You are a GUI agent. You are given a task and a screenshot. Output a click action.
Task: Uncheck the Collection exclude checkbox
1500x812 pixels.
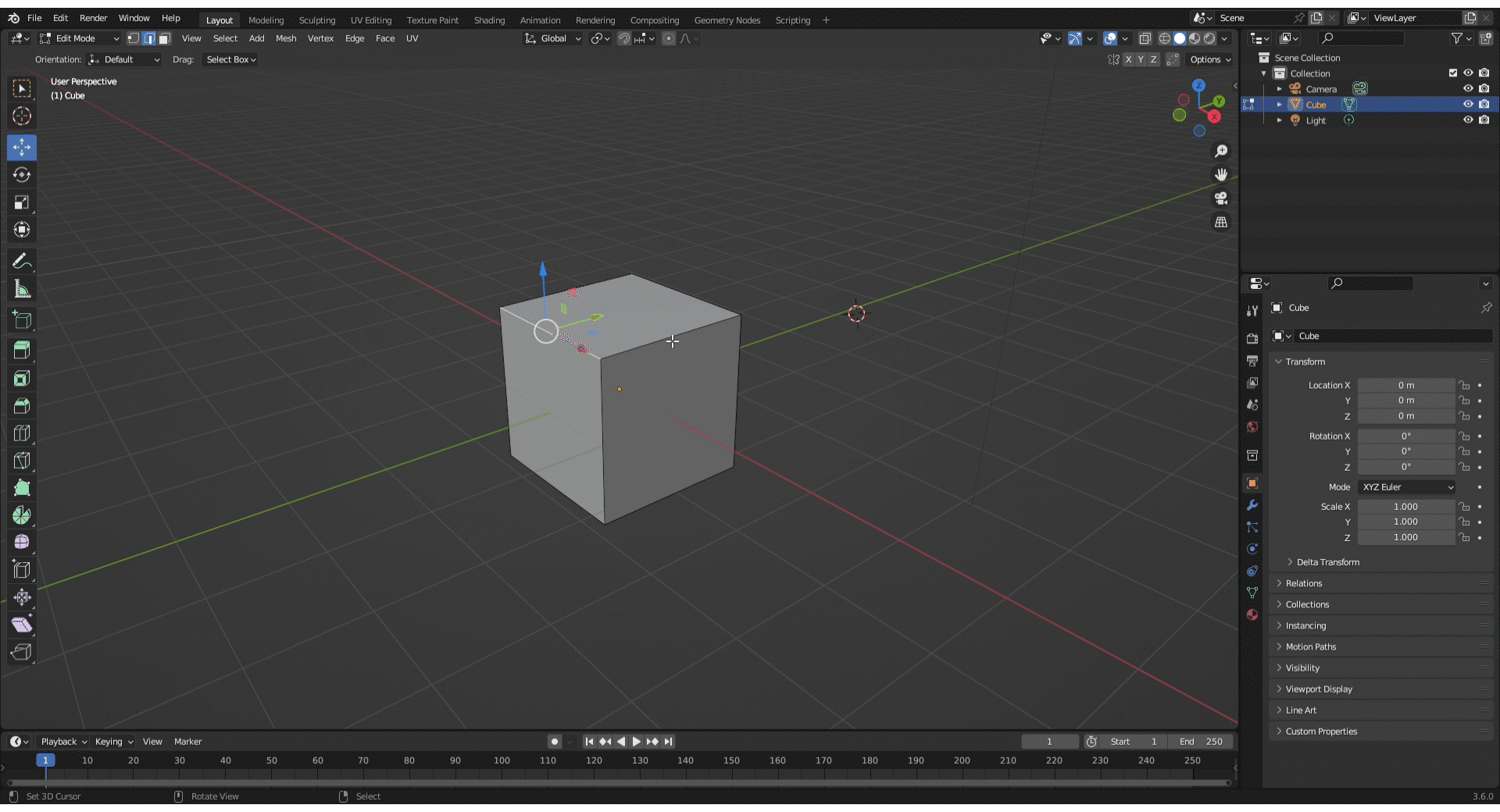pos(1452,73)
